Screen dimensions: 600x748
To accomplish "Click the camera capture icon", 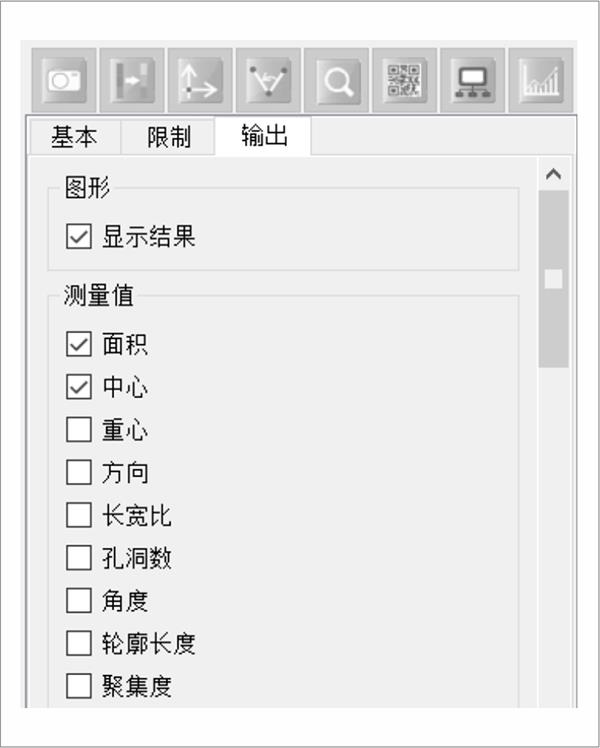I will [x=65, y=81].
